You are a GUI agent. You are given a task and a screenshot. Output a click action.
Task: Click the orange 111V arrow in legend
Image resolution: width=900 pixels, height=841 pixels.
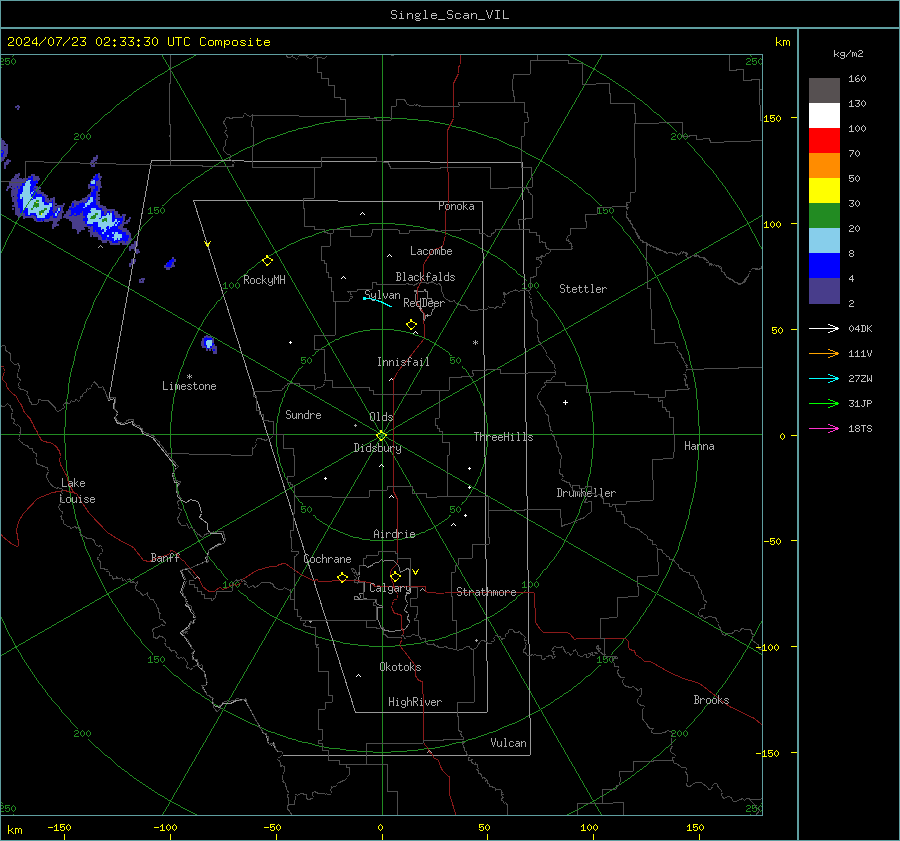824,354
